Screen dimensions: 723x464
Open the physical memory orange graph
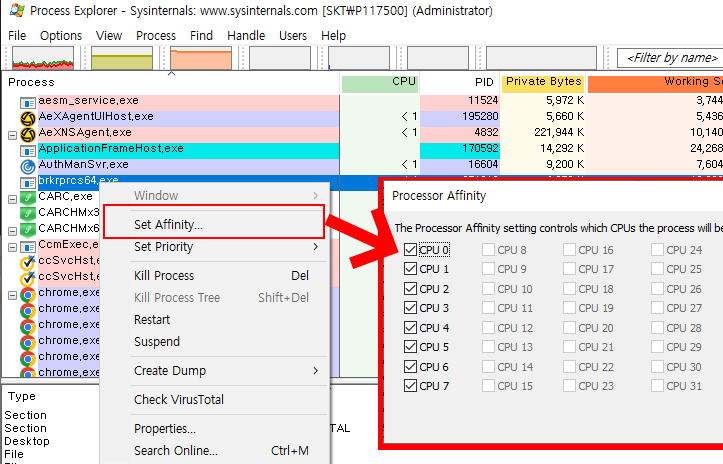tap(201, 58)
